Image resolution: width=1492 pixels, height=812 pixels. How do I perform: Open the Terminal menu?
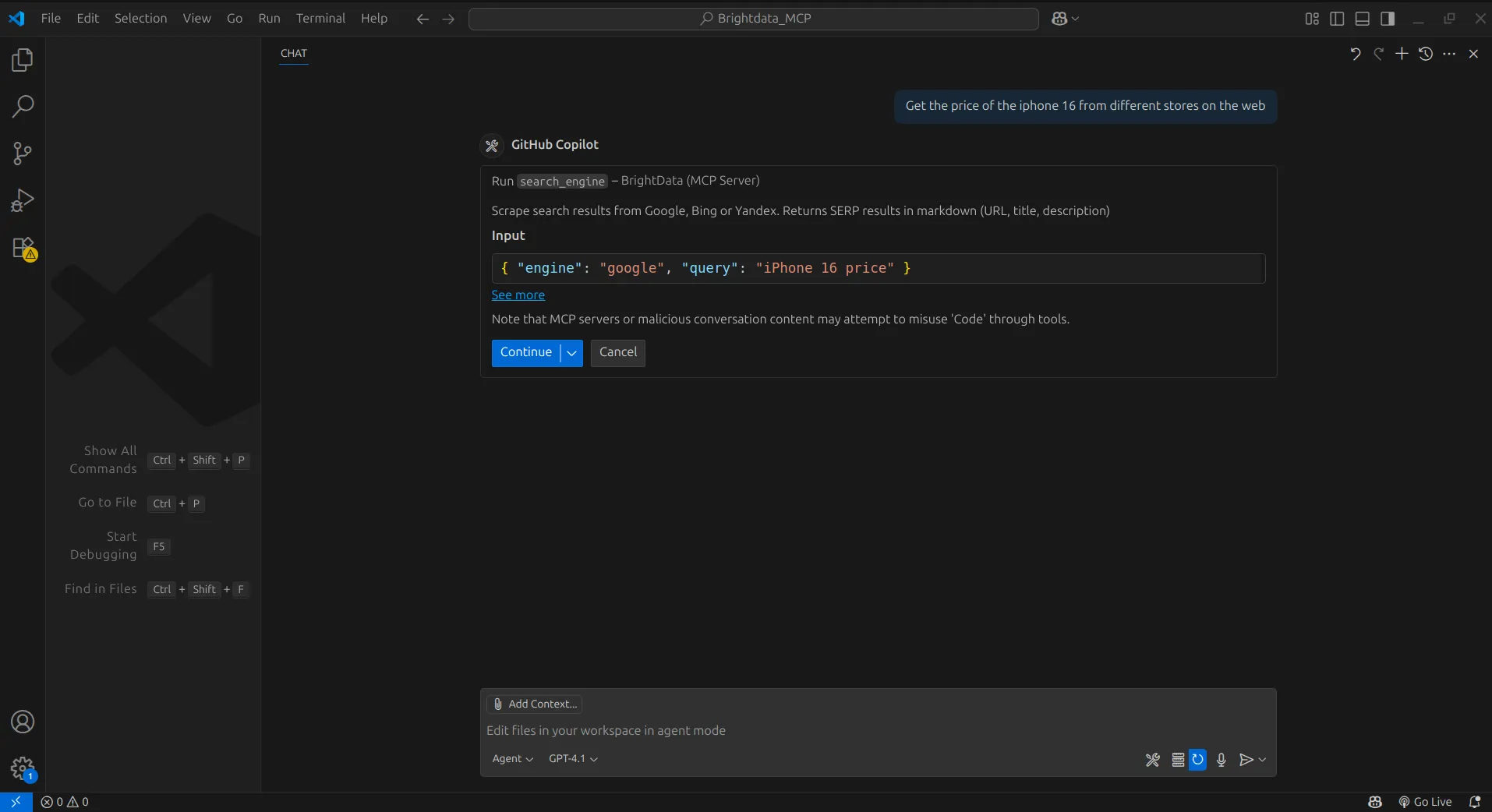coord(321,18)
